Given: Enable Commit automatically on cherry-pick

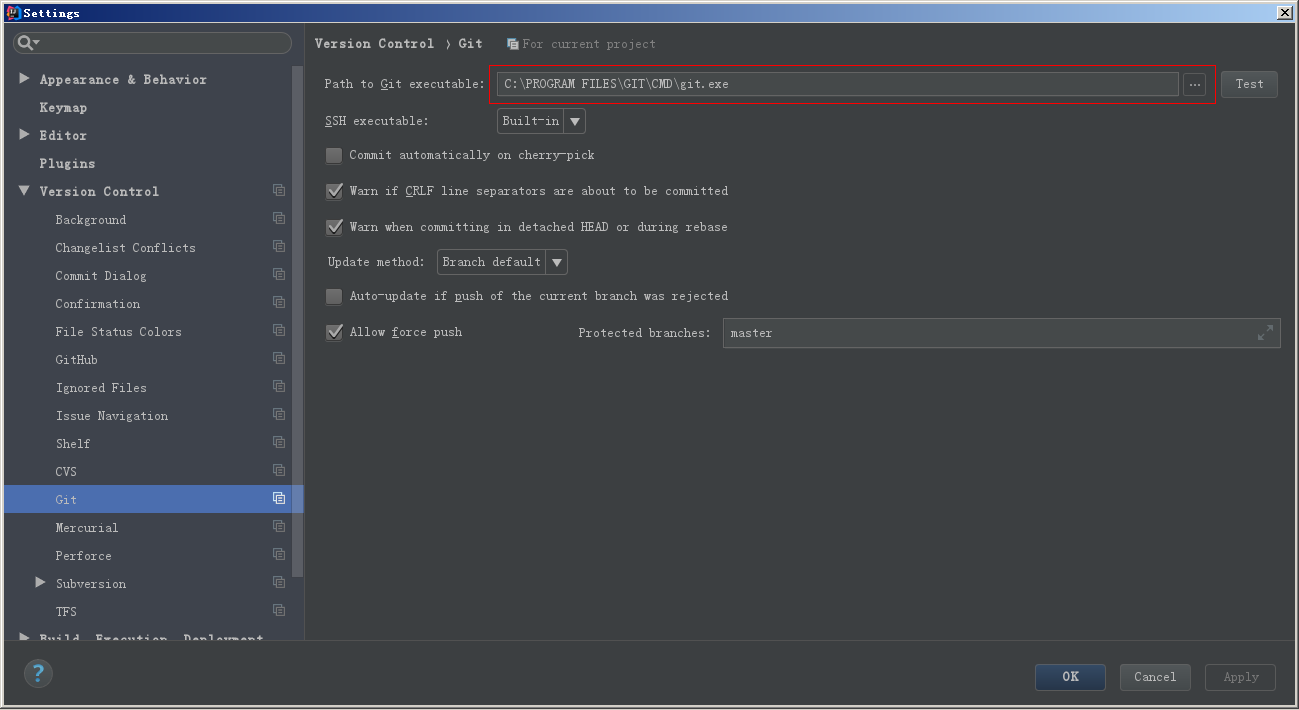Looking at the screenshot, I should 334,155.
